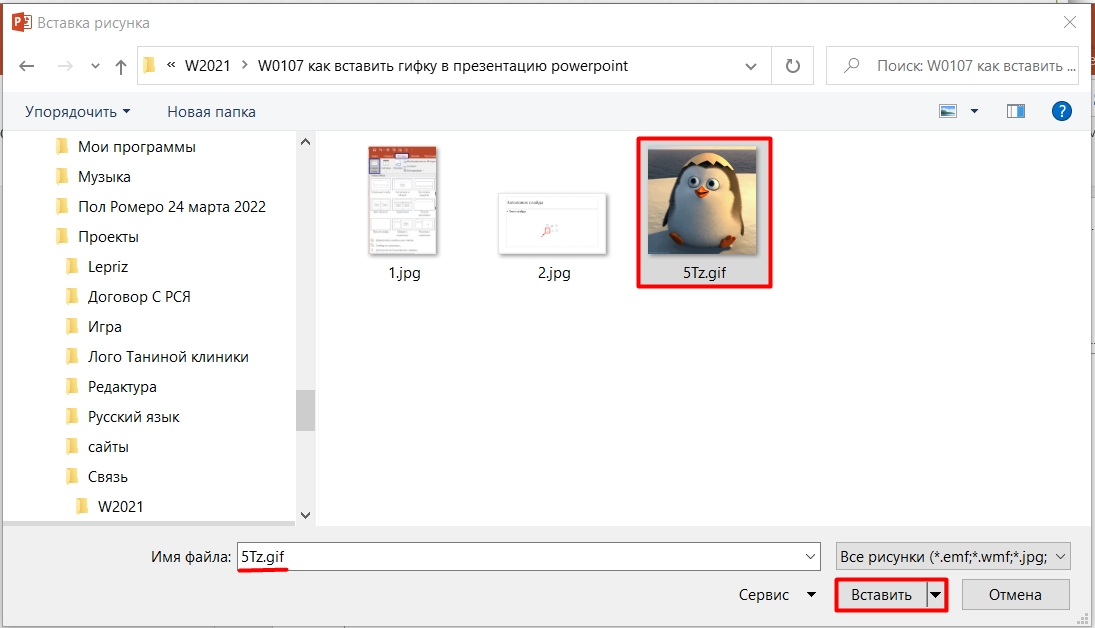1095x628 pixels.
Task: Select the 2.jpg thumbnail
Action: (x=552, y=224)
